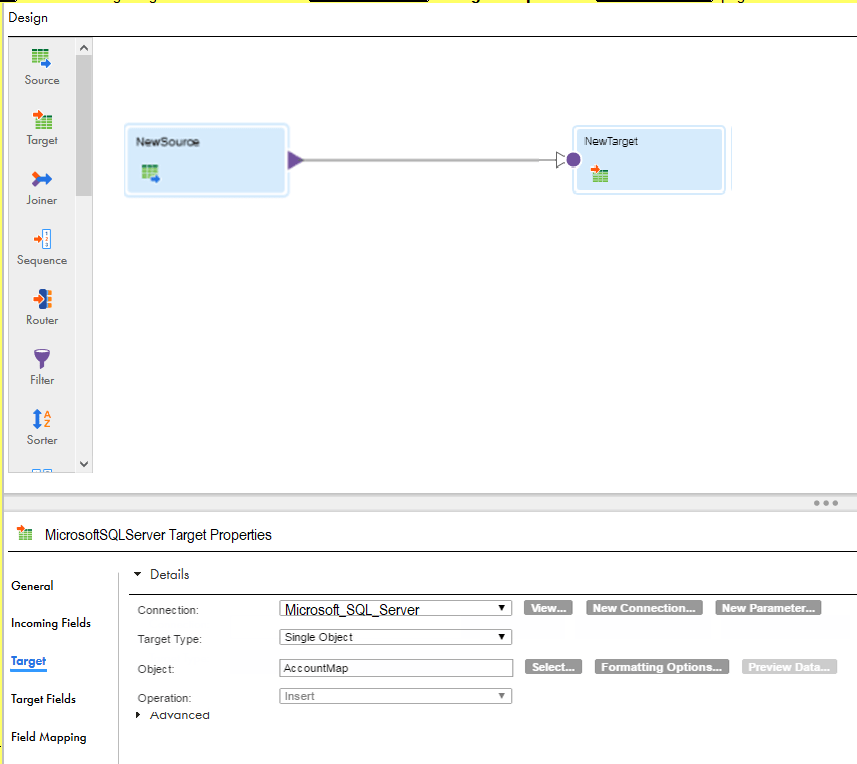
Task: Click the New Connection button
Action: [x=643, y=607]
